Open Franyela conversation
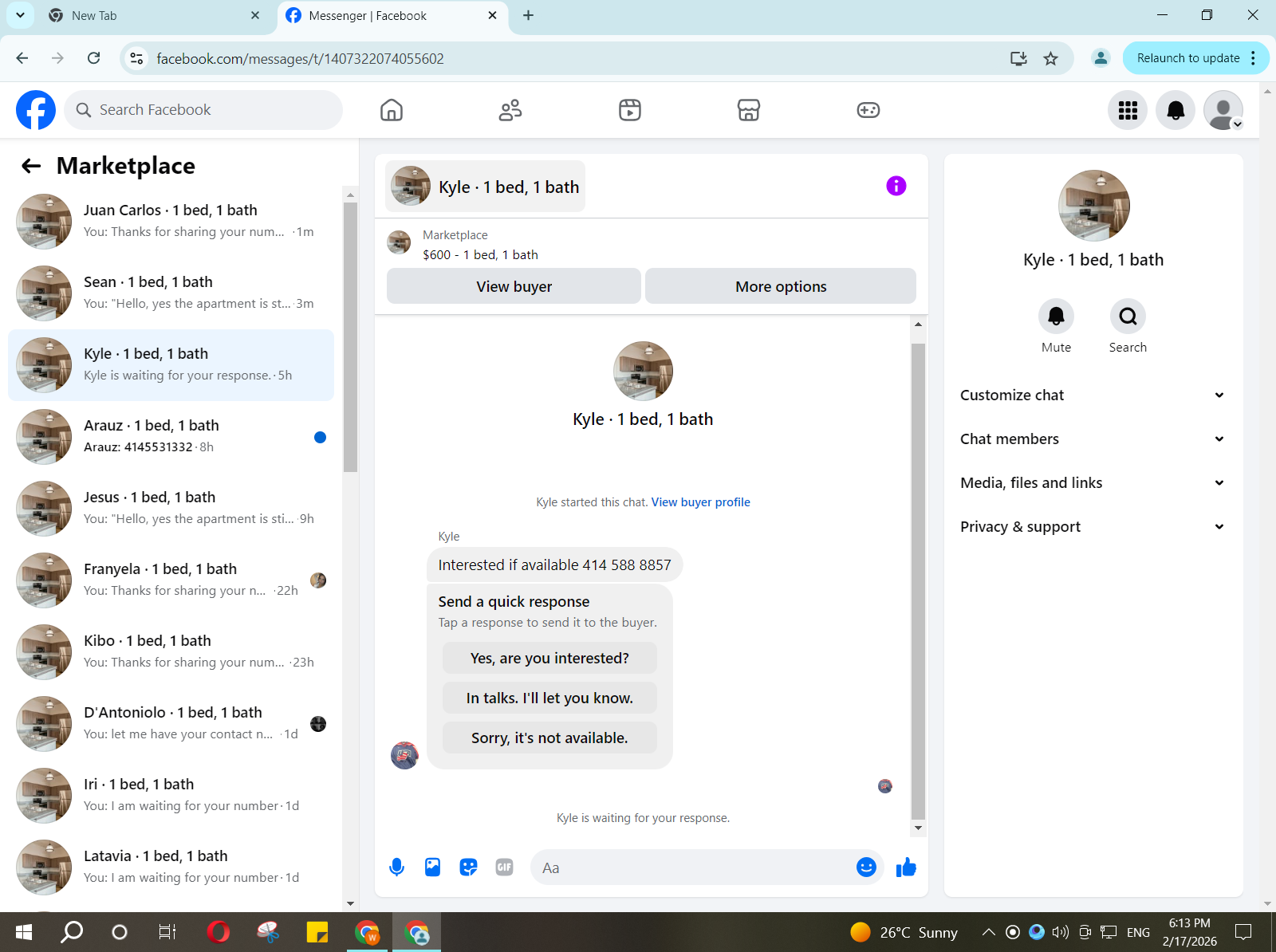 (x=171, y=580)
